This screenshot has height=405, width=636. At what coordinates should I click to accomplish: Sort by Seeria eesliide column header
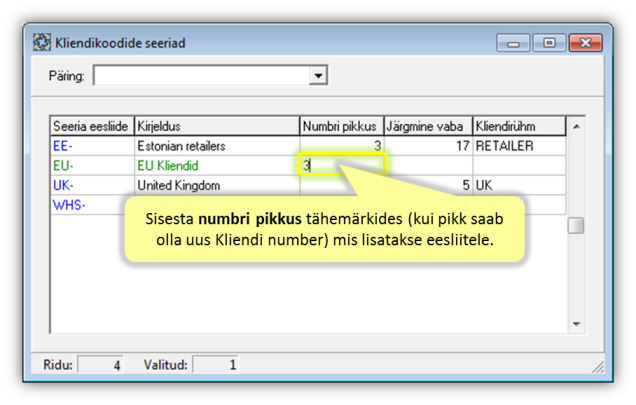[92, 126]
